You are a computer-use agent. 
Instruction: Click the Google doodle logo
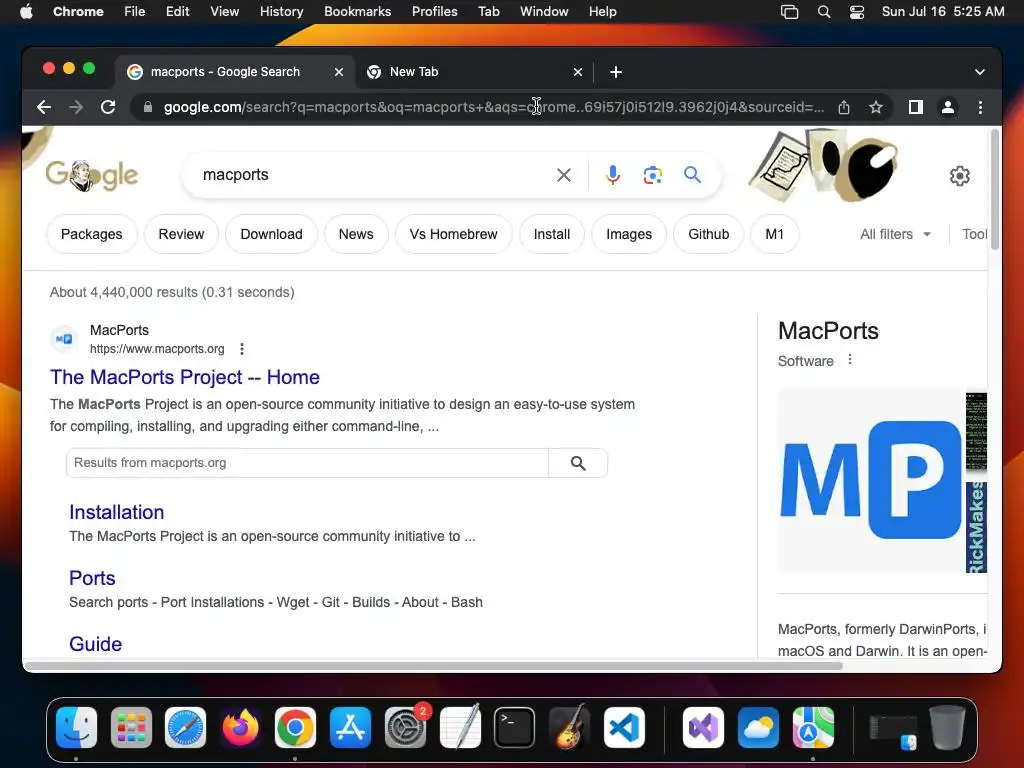(x=91, y=175)
